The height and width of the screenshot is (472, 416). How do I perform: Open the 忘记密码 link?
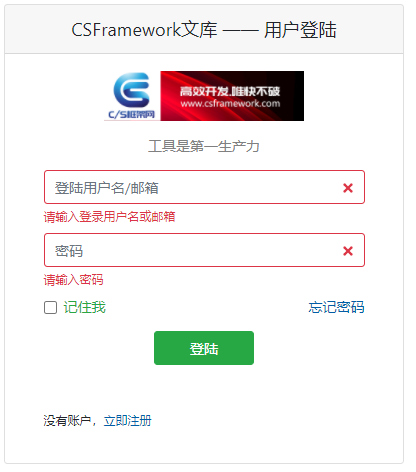point(336,307)
